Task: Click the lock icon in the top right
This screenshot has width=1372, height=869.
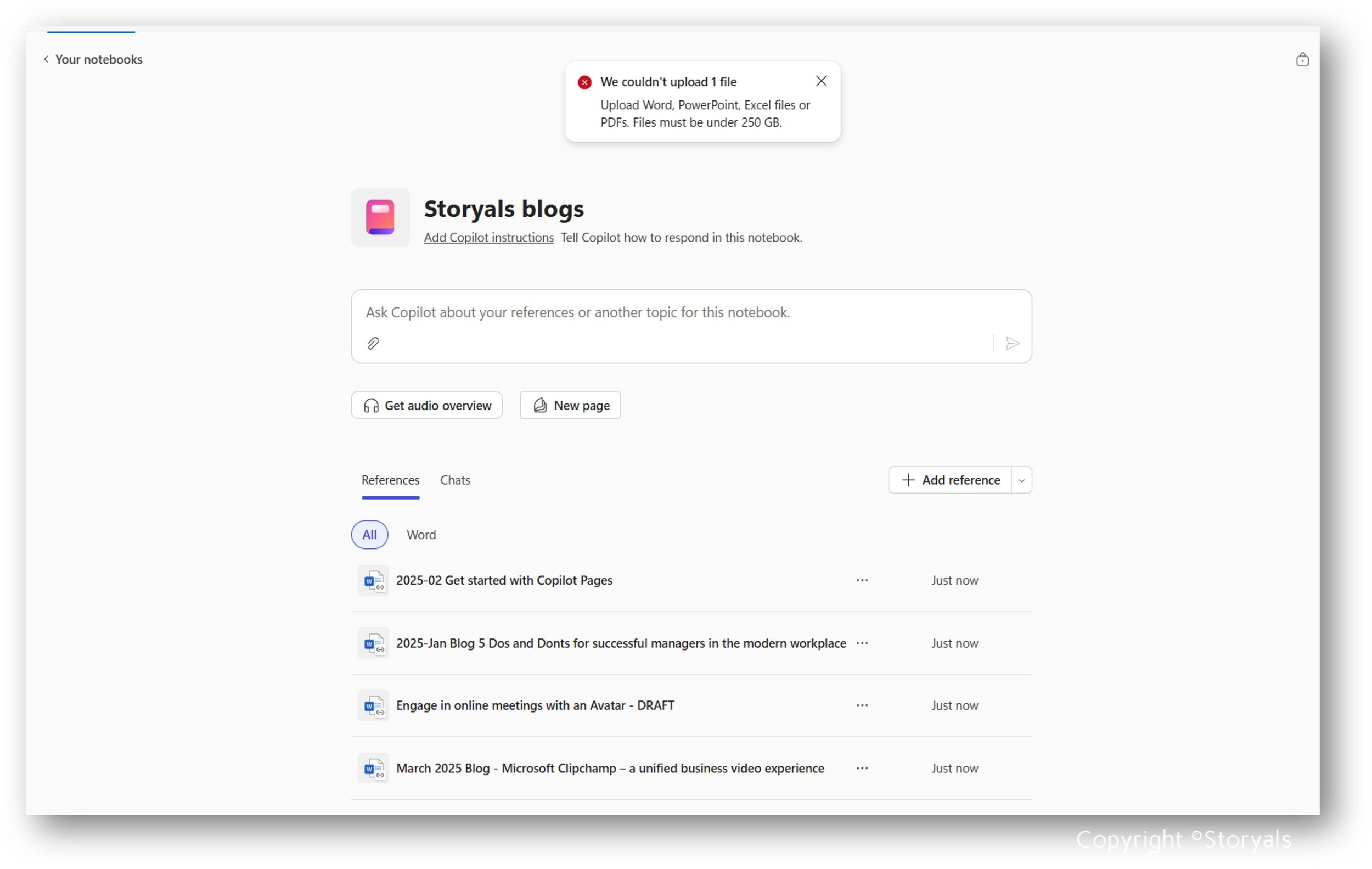Action: (1302, 59)
